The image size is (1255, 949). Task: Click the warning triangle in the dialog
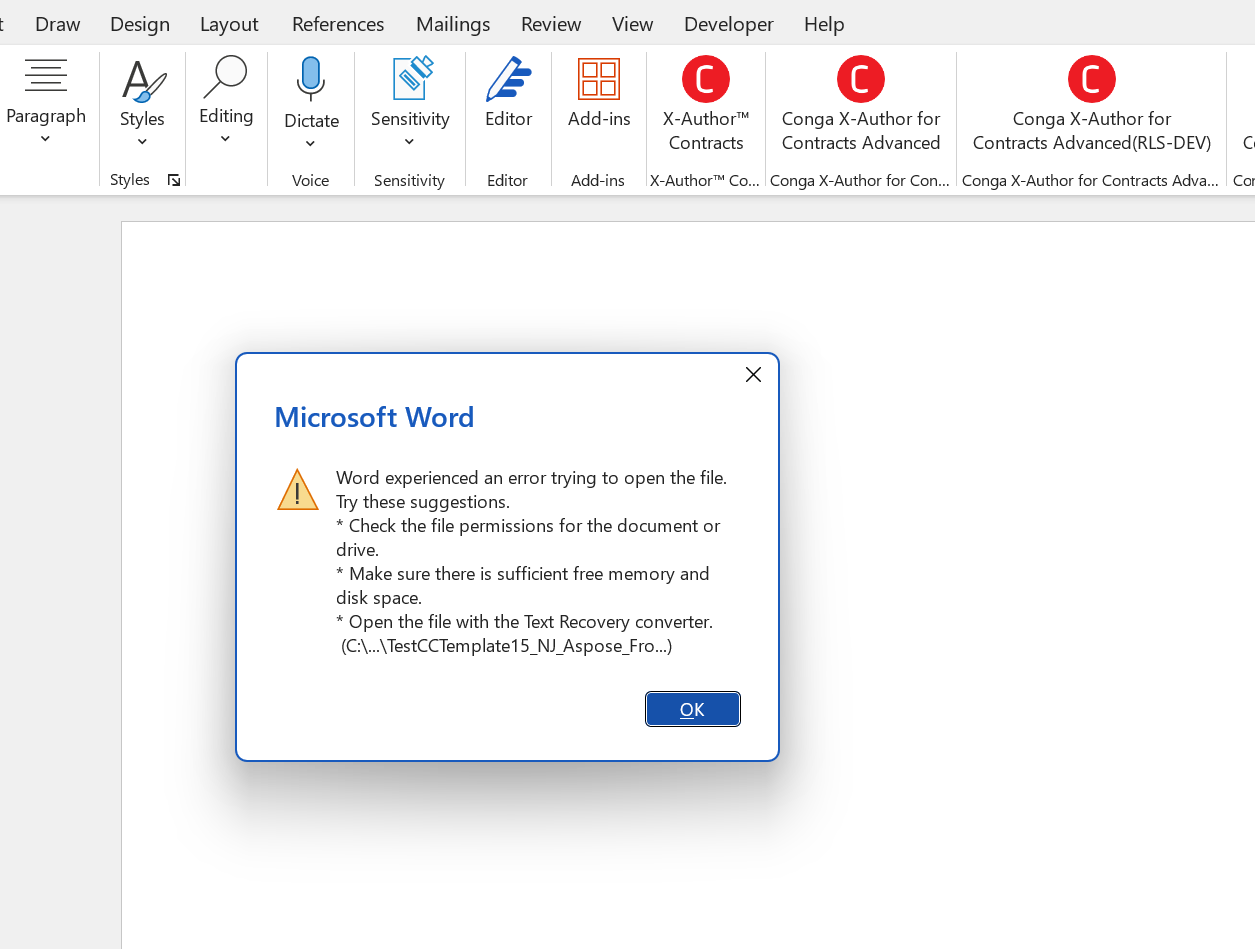298,490
